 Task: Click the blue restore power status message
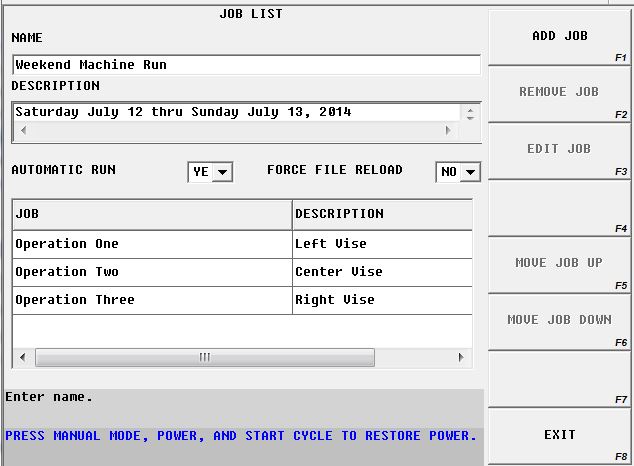point(241,436)
